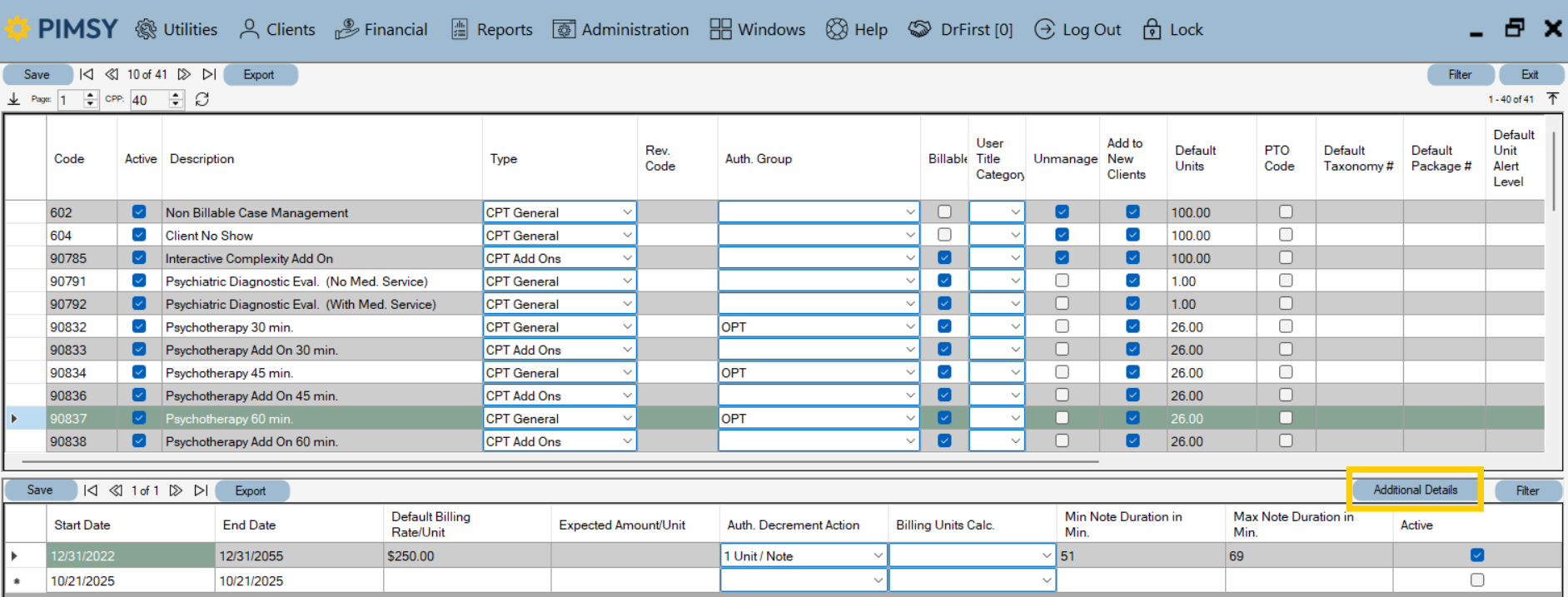1568x597 pixels.
Task: Click the top Export button
Action: [x=259, y=75]
